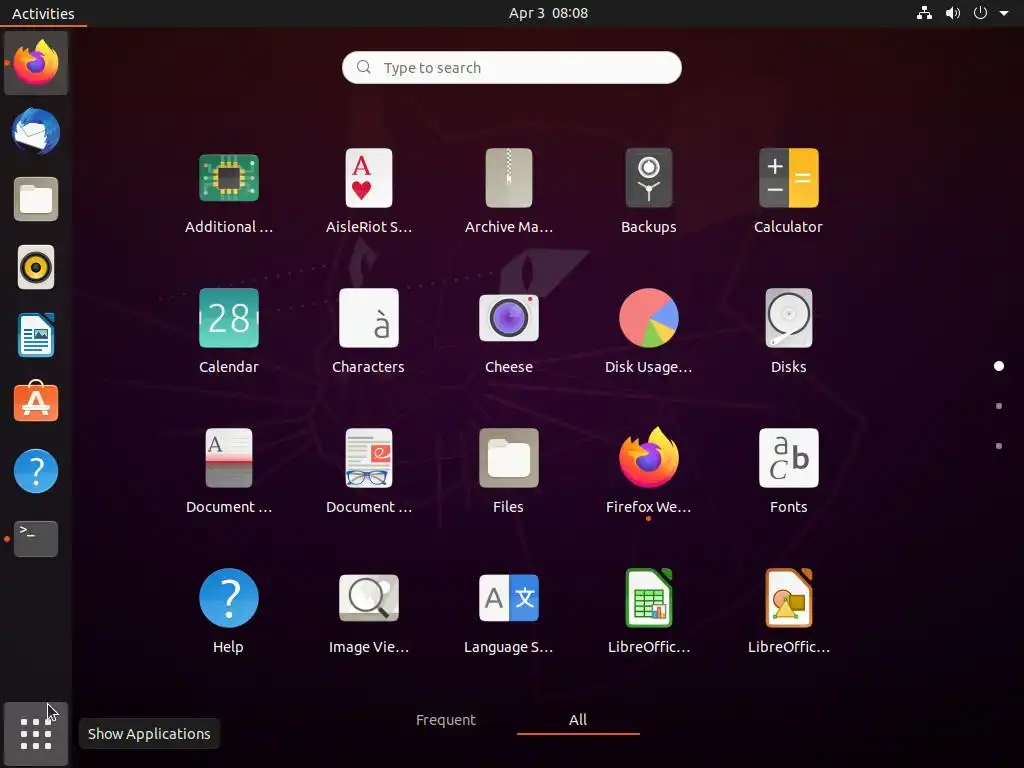Click the Type to search field
1024x768 pixels.
click(511, 67)
